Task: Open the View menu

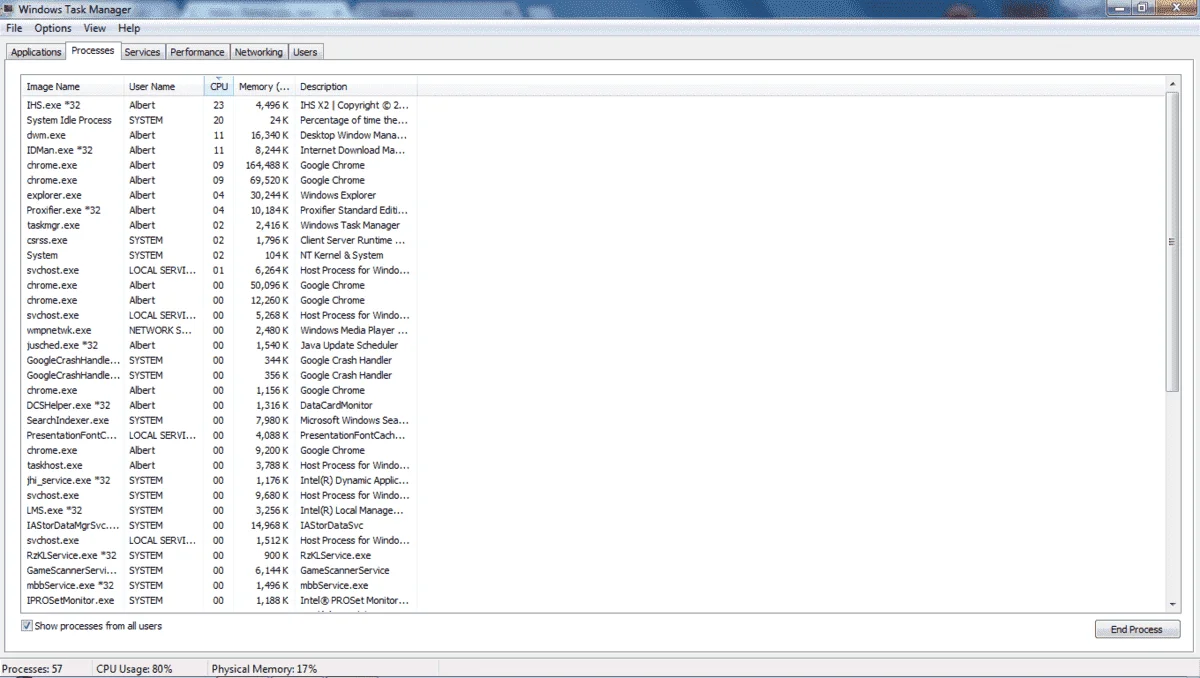Action: click(x=95, y=28)
